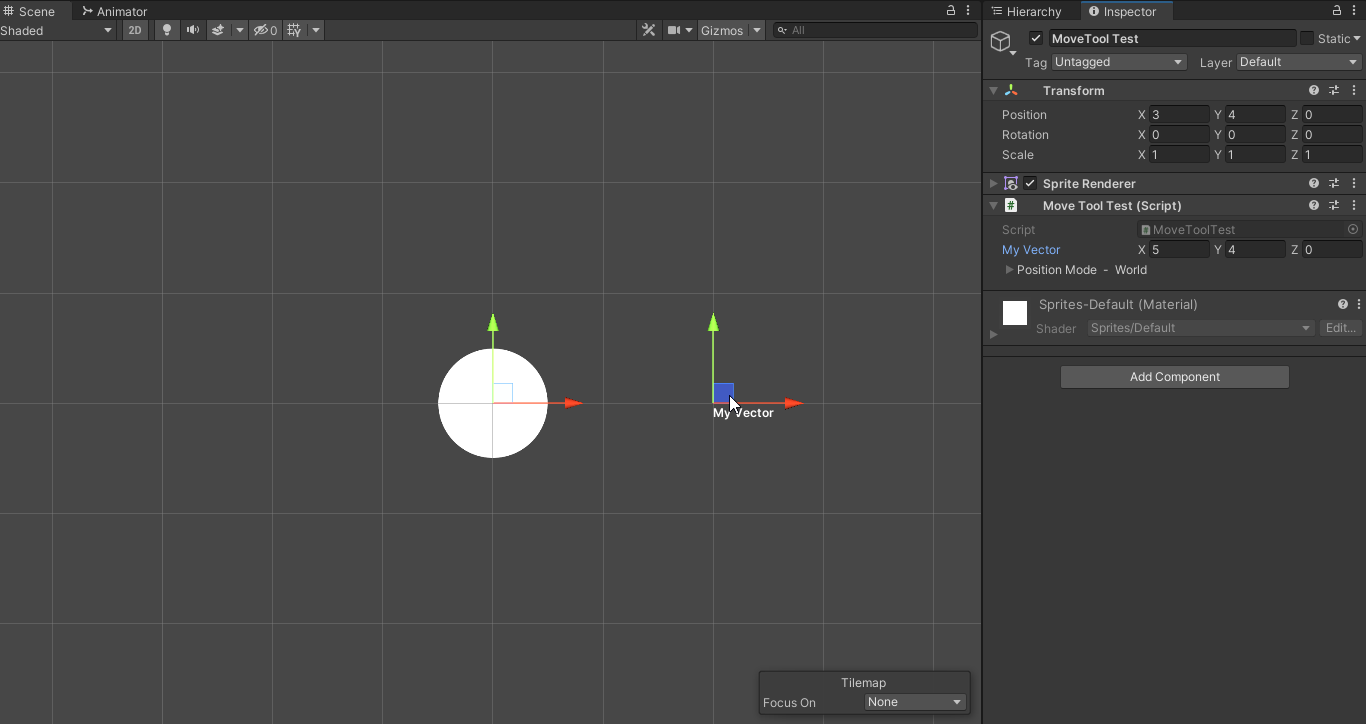Disable the MoveTool Test object active checkbox
Image resolution: width=1366 pixels, height=724 pixels.
(x=1036, y=38)
